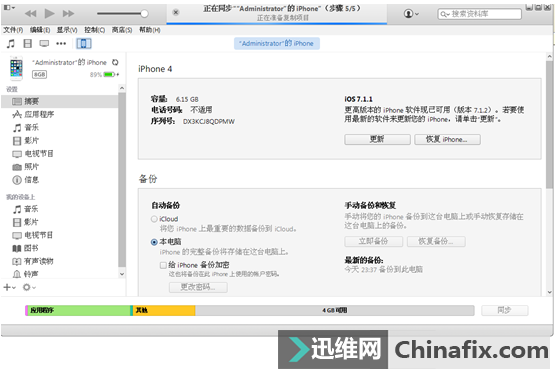Viewport: 555px width, 374px height.
Task: Open the 帮助(H) menu
Action: (x=149, y=30)
